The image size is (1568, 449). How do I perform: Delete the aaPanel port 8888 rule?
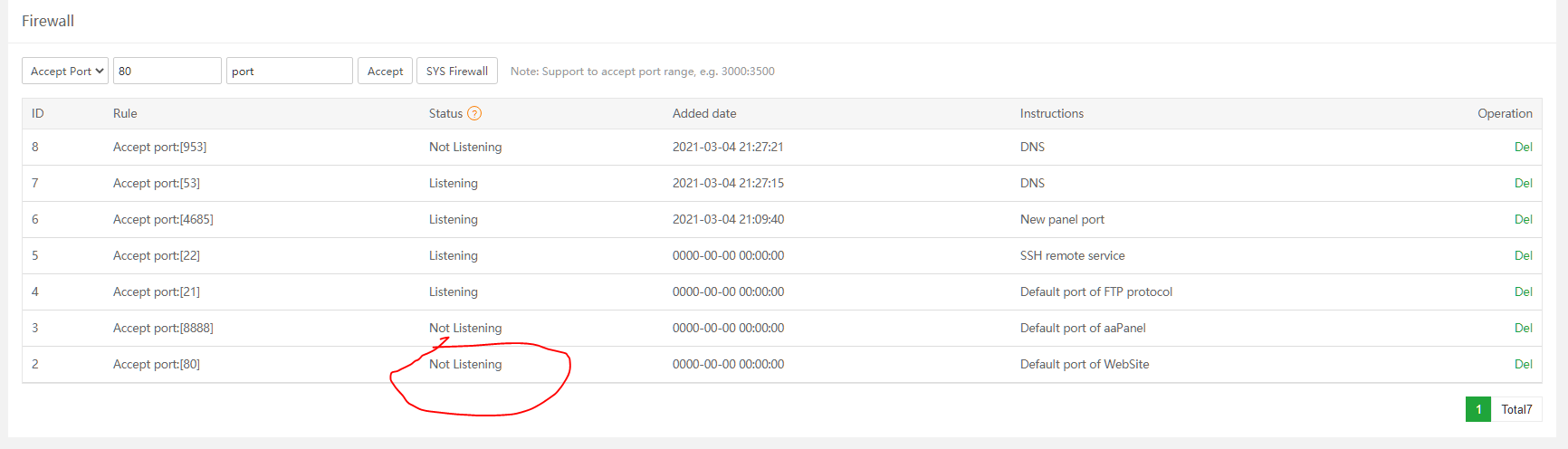pyautogui.click(x=1523, y=328)
